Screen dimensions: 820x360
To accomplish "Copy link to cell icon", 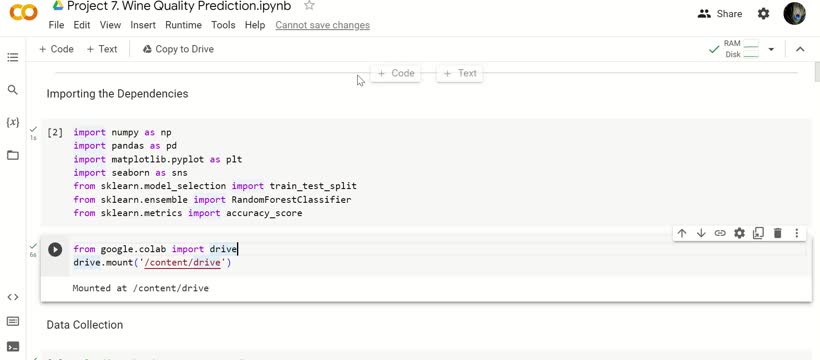I will click(720, 233).
